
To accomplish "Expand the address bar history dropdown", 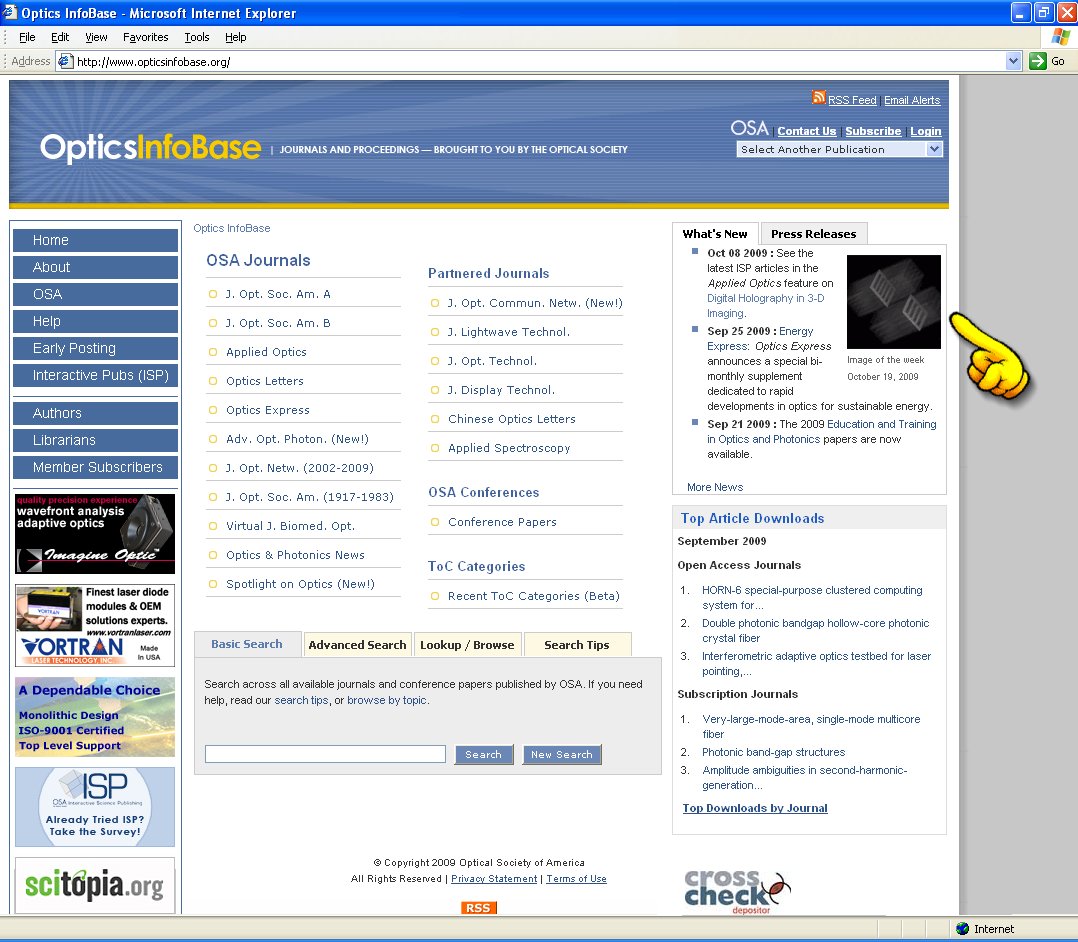I will 1013,61.
